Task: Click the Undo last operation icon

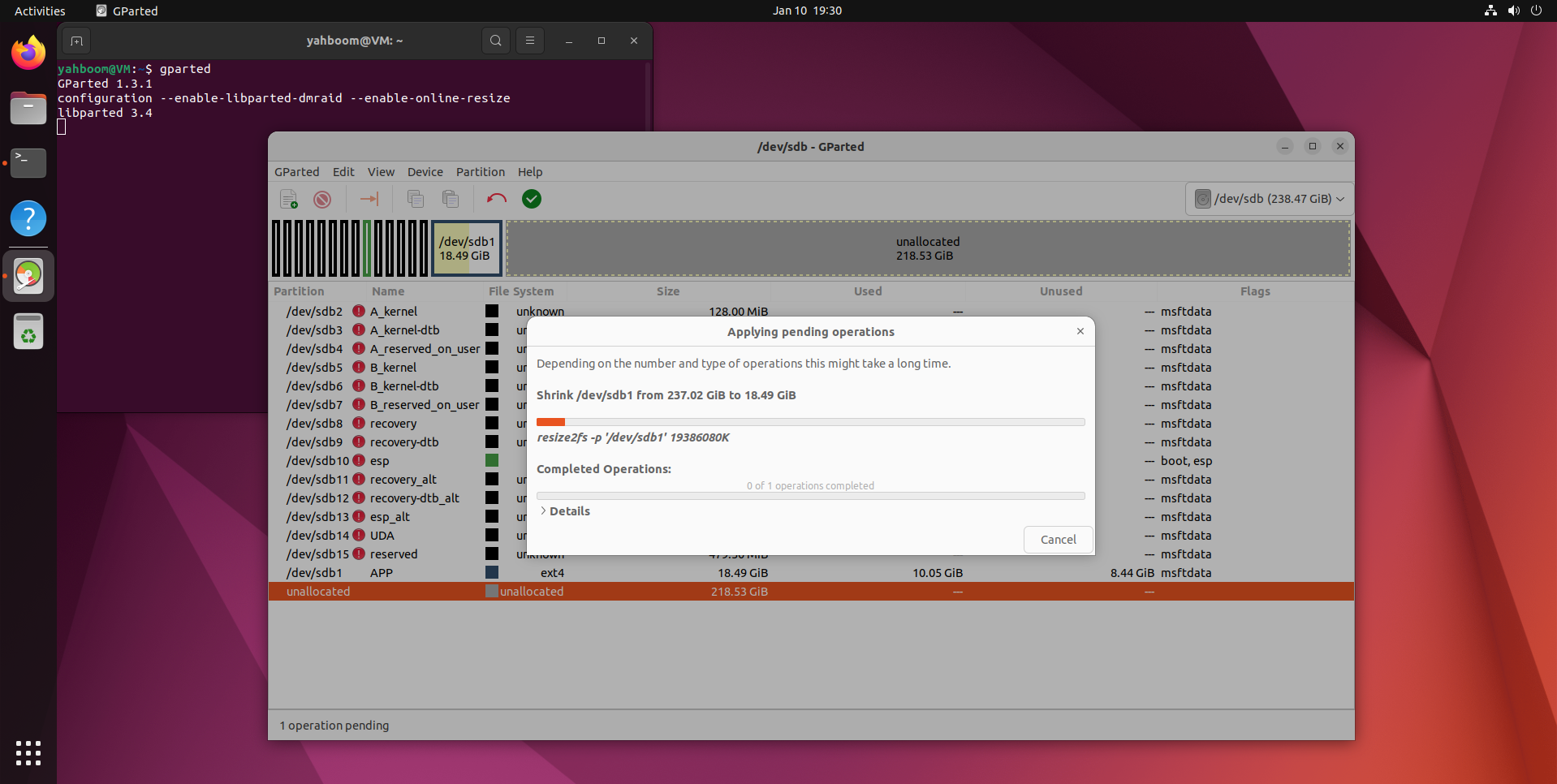Action: pos(496,199)
